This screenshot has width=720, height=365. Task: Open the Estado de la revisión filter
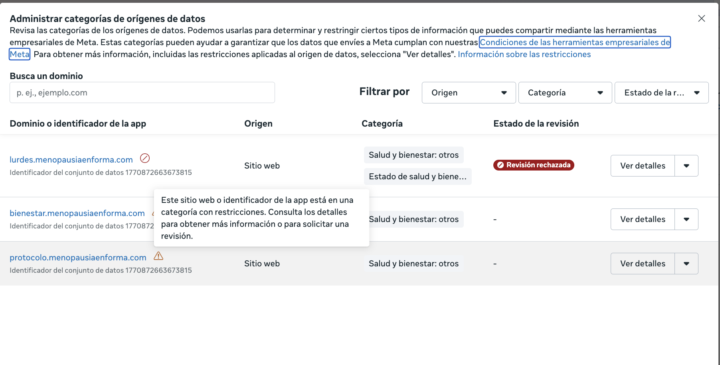pos(662,93)
